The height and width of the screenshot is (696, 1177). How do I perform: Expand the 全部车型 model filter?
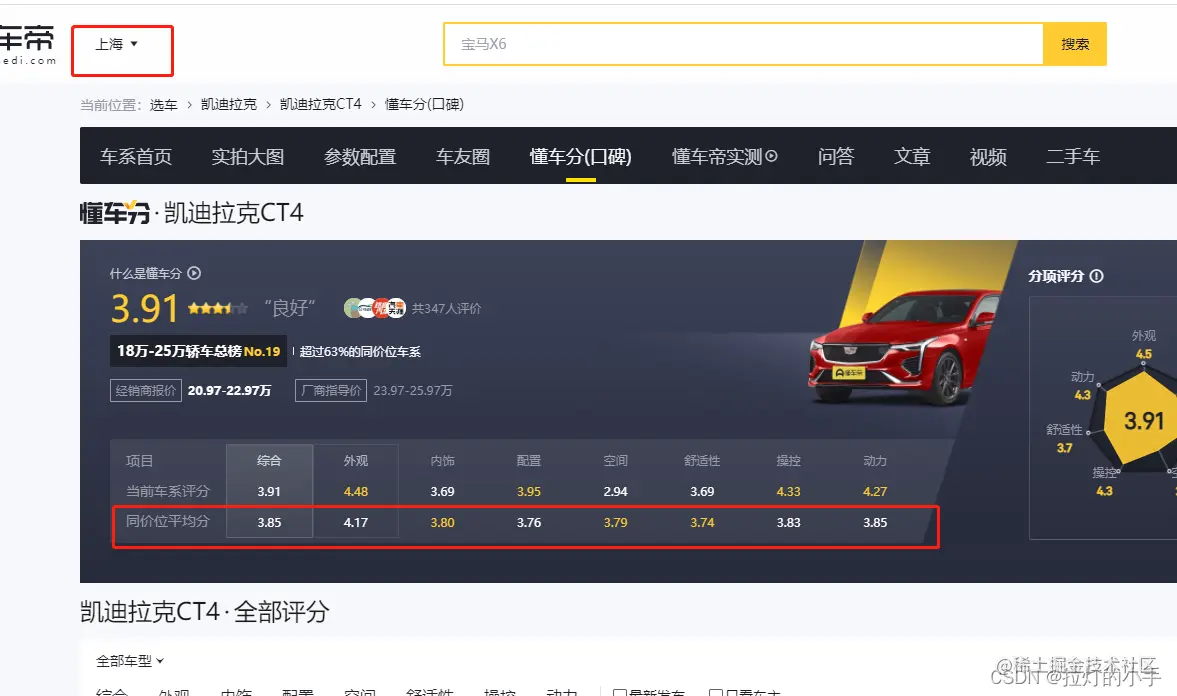click(127, 660)
